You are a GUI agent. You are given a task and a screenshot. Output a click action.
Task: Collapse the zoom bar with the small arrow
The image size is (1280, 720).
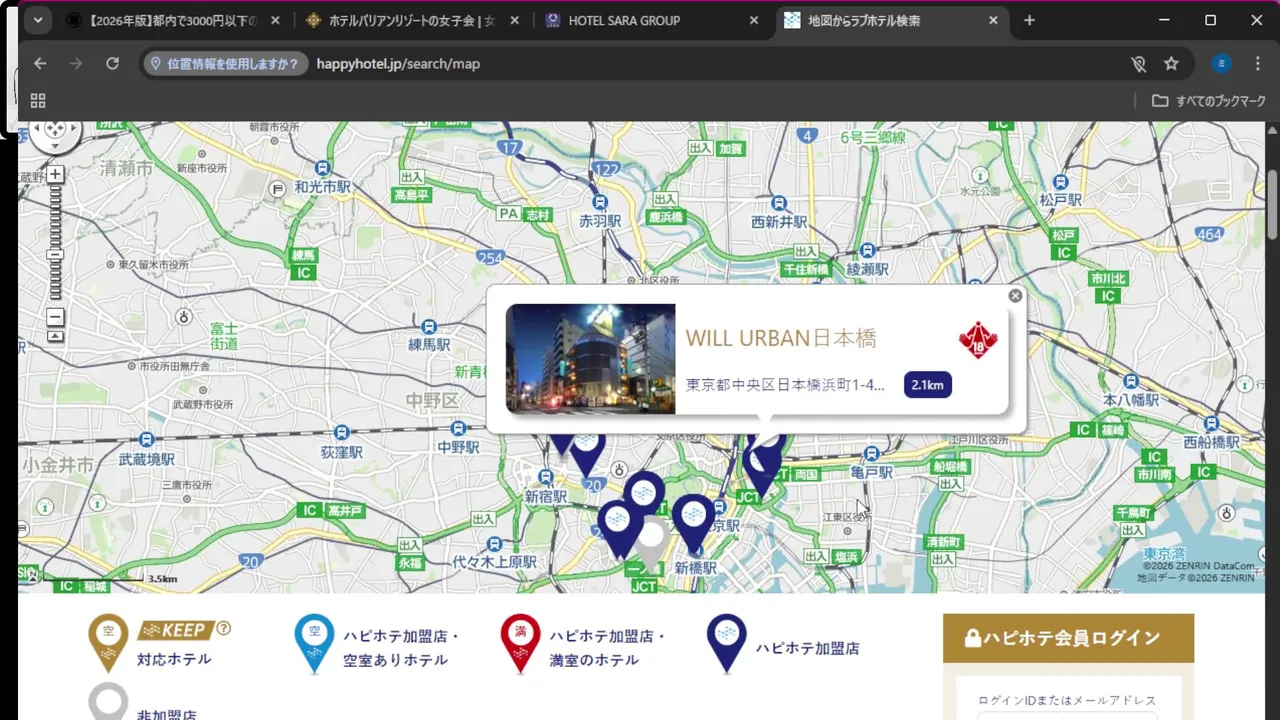55,336
